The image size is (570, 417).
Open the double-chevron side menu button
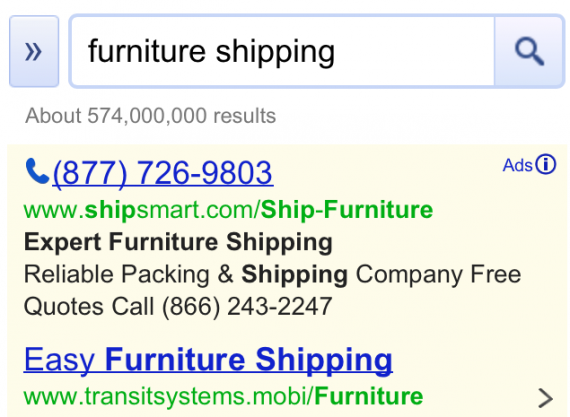click(34, 51)
